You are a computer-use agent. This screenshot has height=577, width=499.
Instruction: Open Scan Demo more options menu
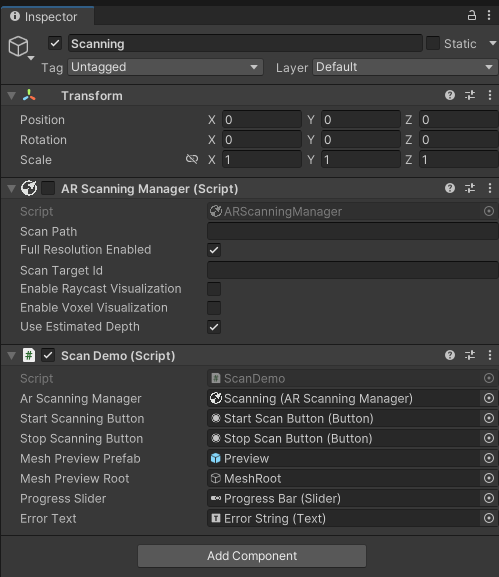coord(490,355)
